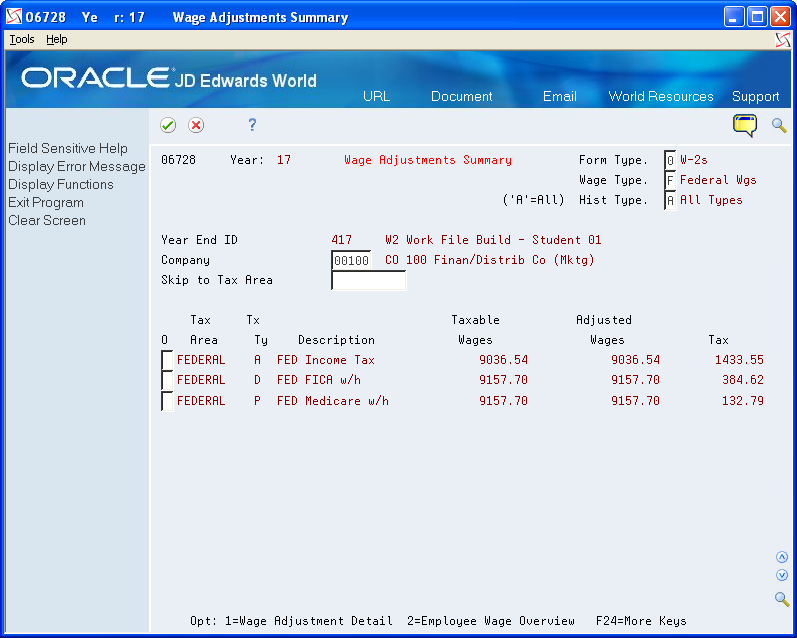
Task: Click tax amount 132.79
Action: click(743, 401)
